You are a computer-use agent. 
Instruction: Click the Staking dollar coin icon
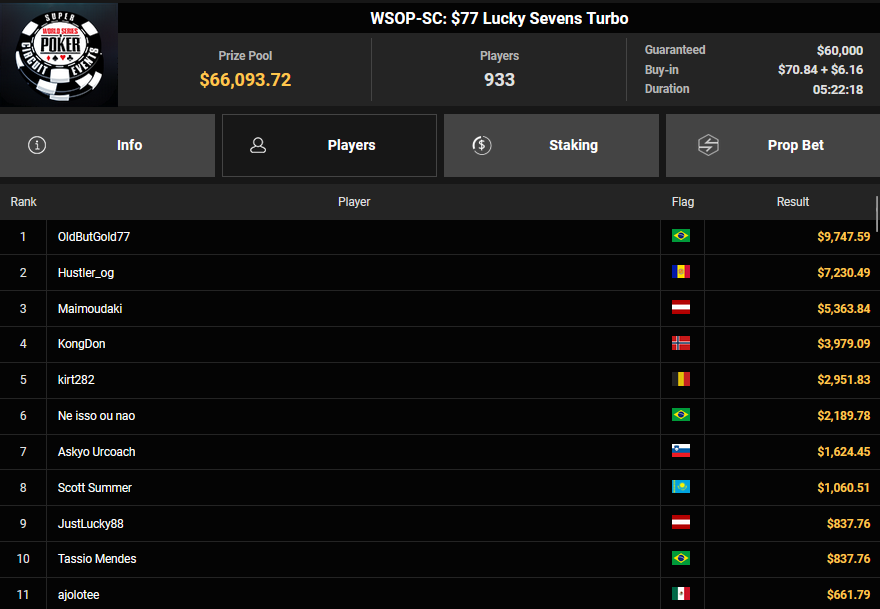point(481,145)
